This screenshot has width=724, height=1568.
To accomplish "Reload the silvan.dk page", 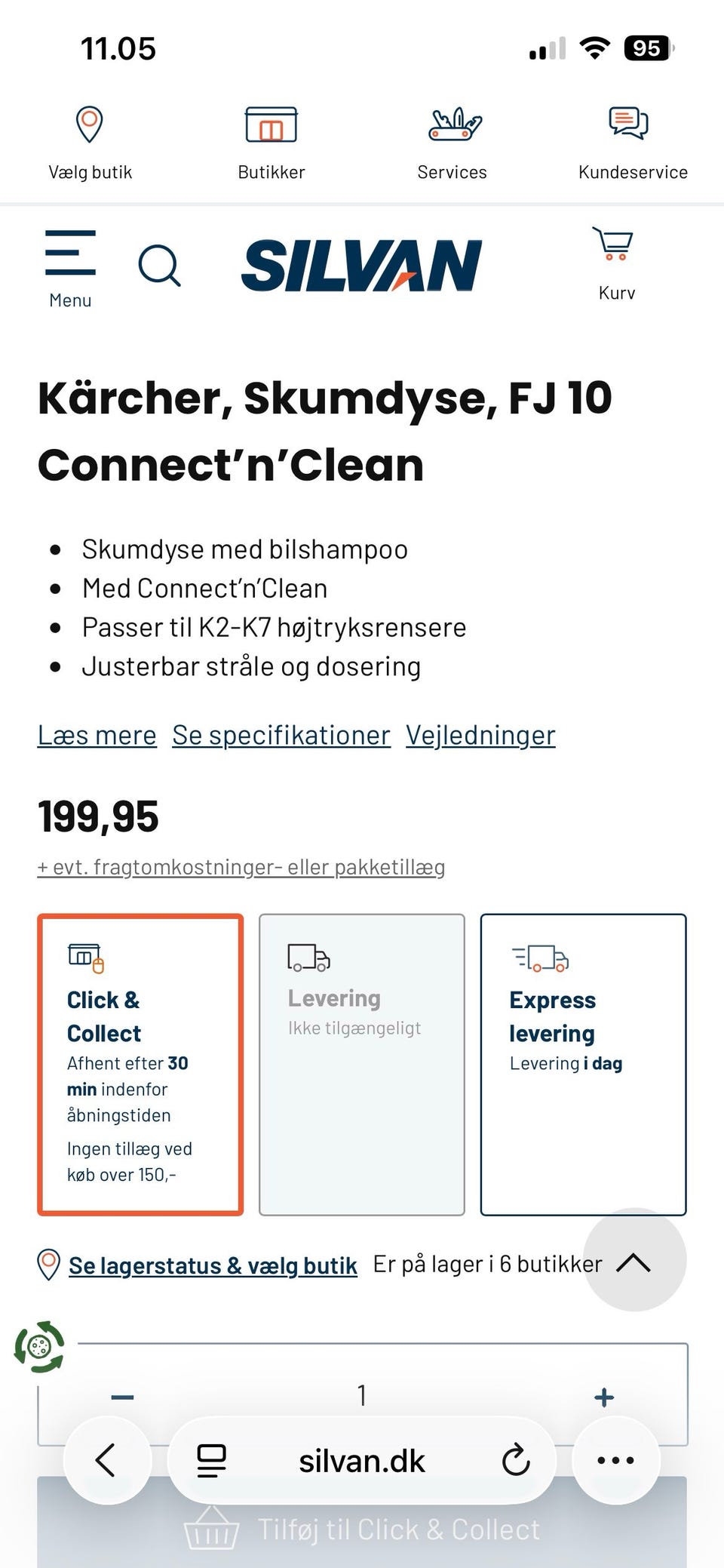I will (x=516, y=1461).
